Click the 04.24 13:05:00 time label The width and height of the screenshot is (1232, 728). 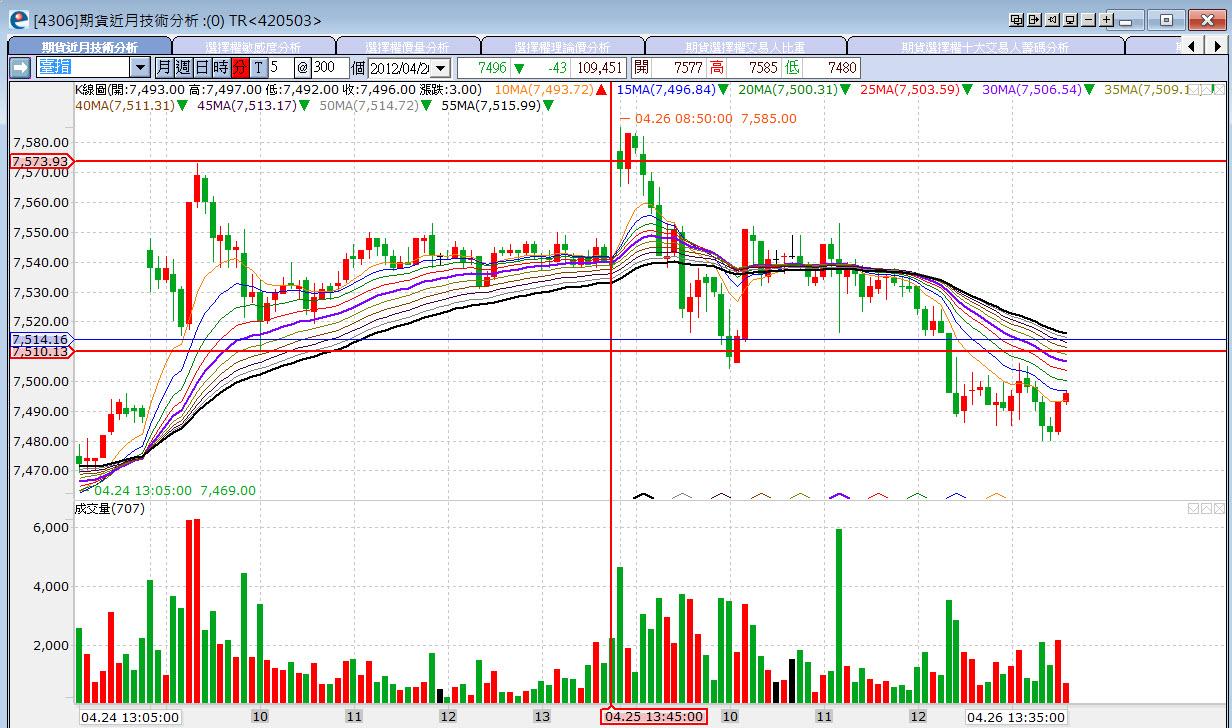(x=130, y=716)
